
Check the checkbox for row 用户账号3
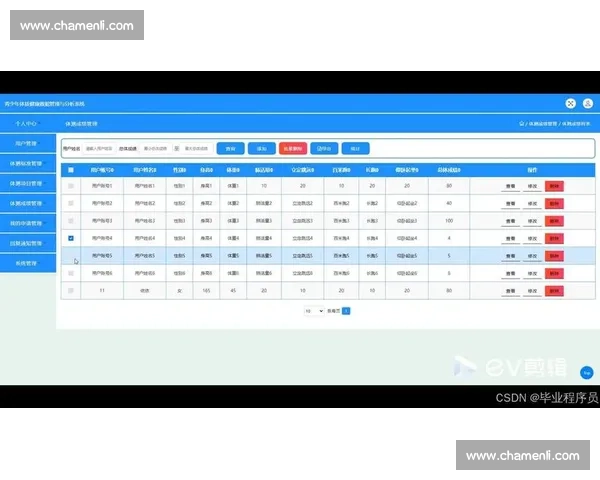pos(71,221)
